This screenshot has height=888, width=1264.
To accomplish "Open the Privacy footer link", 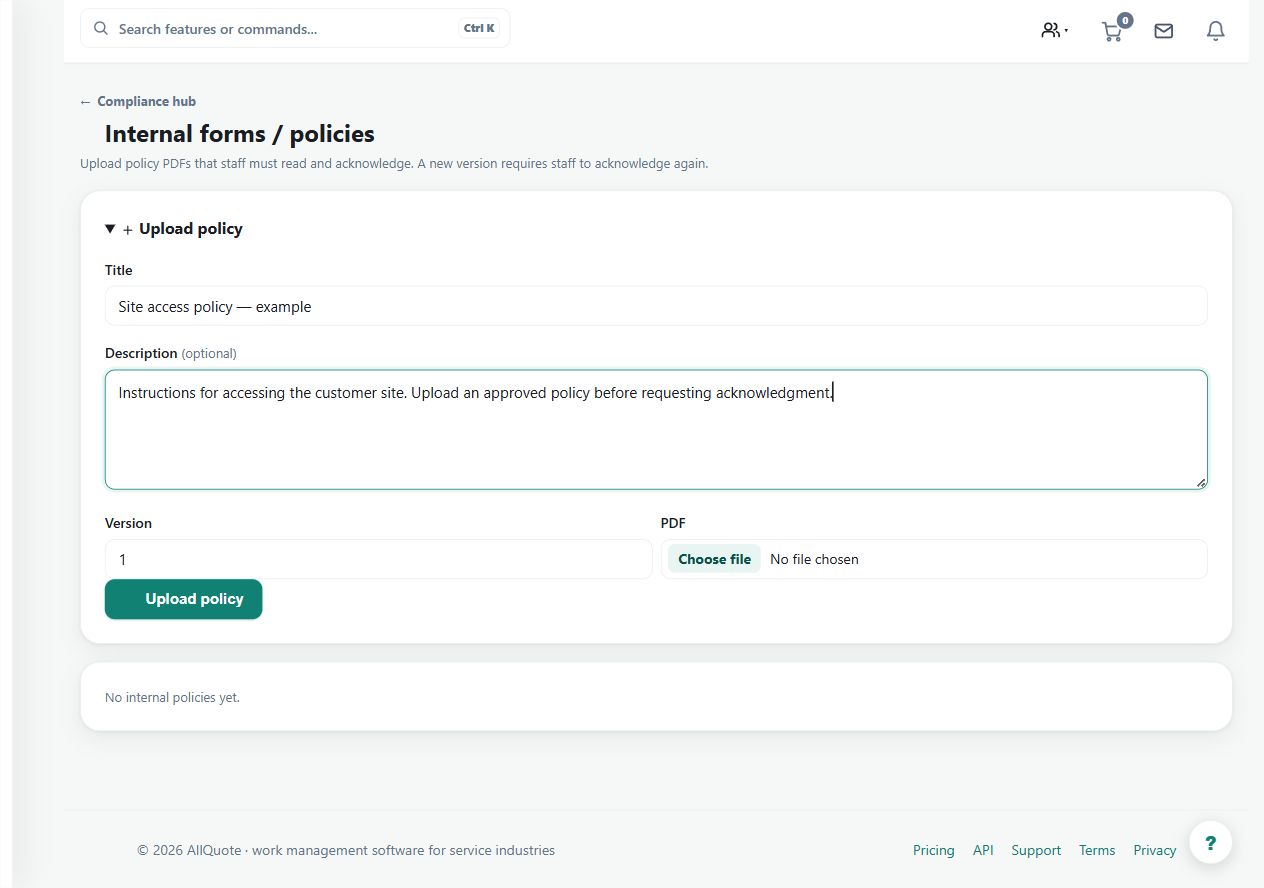I will pyautogui.click(x=1155, y=850).
